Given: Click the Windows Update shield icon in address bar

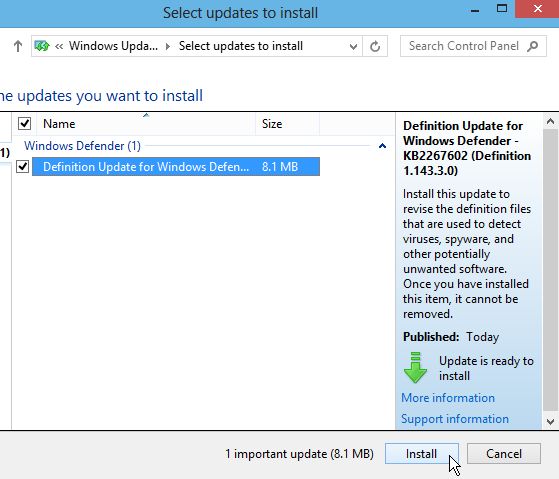Looking at the screenshot, I should click(x=42, y=46).
